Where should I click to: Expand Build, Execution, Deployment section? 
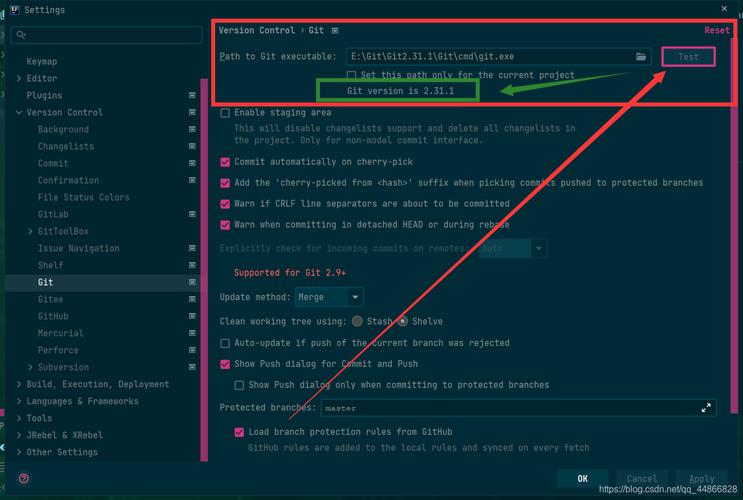click(19, 385)
